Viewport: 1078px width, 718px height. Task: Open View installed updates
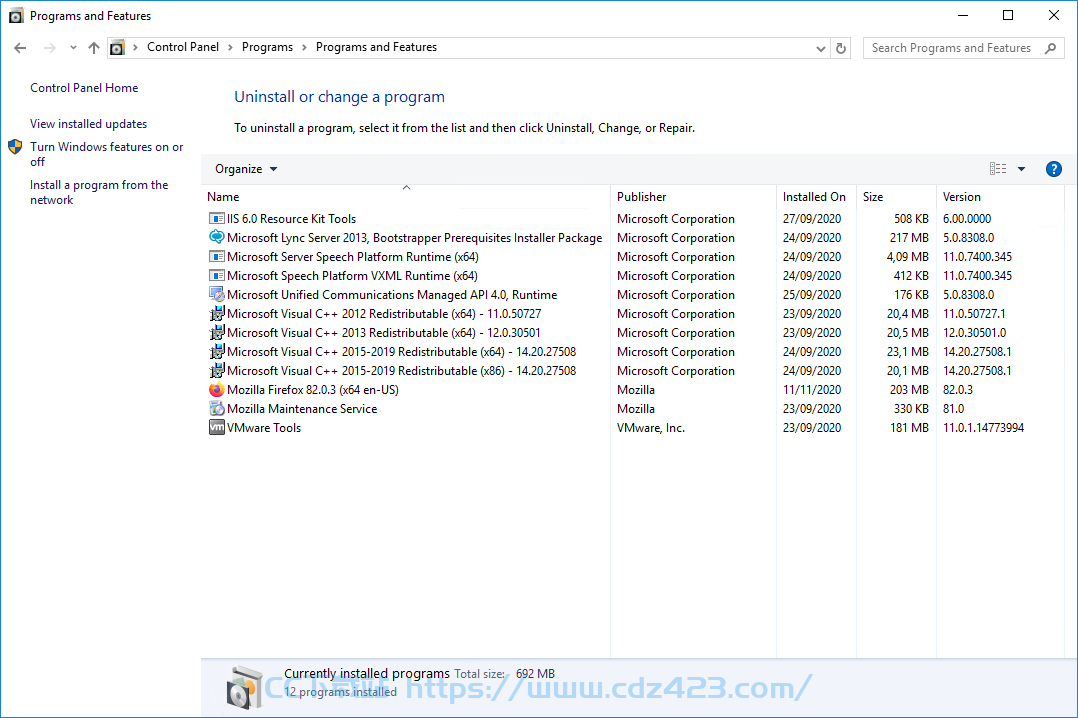tap(89, 124)
